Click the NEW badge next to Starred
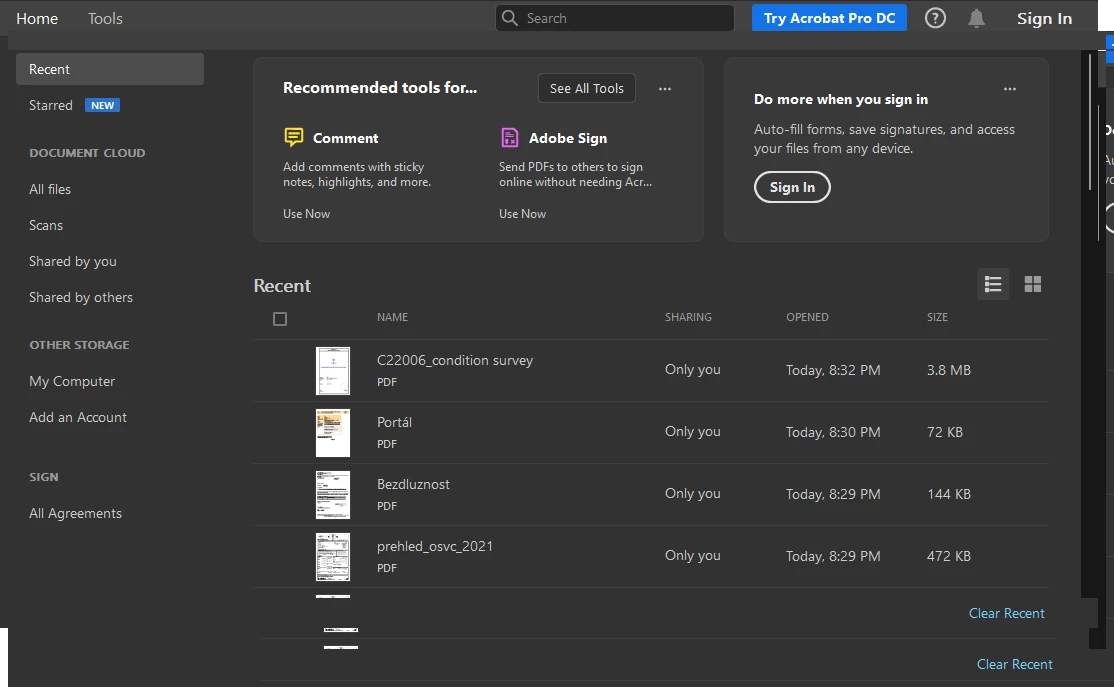The height and width of the screenshot is (687, 1114). pos(102,105)
